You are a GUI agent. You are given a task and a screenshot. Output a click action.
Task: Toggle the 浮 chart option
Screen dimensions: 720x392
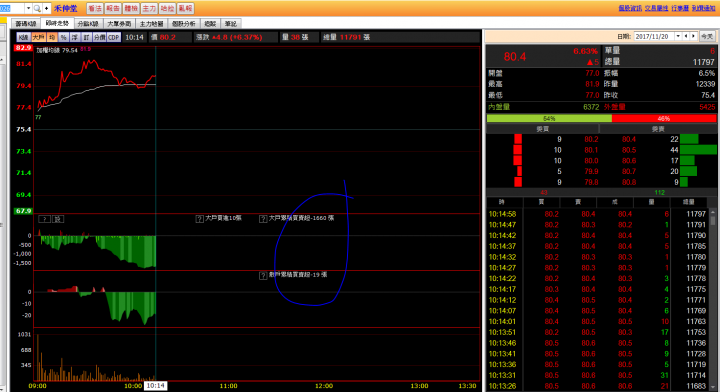pos(75,37)
